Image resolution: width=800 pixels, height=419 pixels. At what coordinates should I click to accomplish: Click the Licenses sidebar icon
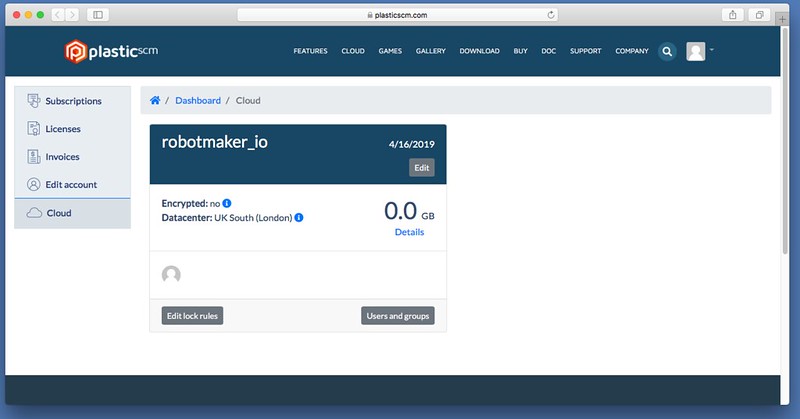point(34,129)
